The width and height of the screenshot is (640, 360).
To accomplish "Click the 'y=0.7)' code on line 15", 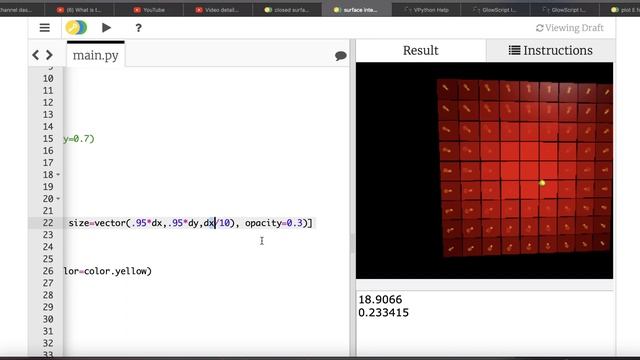I will (x=79, y=139).
